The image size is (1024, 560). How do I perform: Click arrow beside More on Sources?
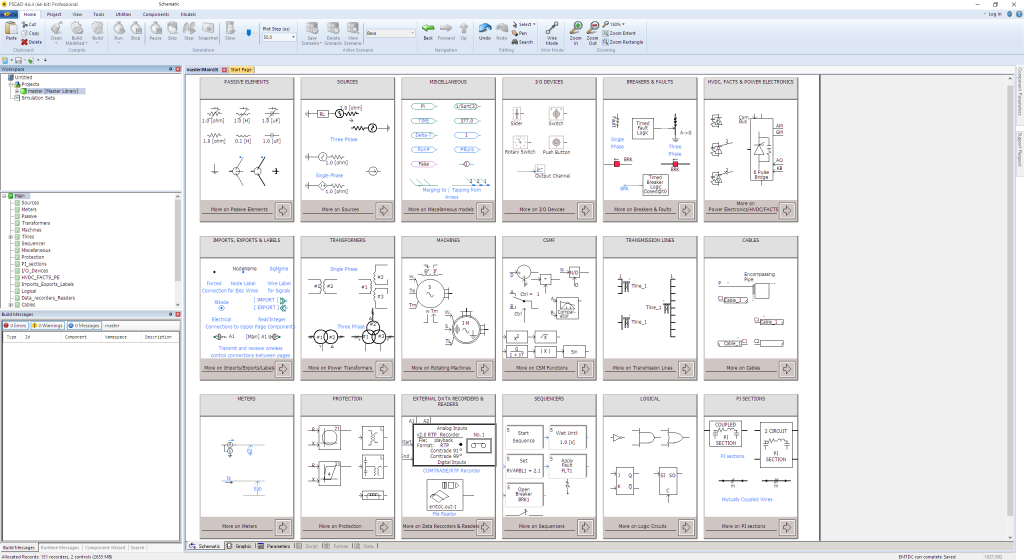383,210
